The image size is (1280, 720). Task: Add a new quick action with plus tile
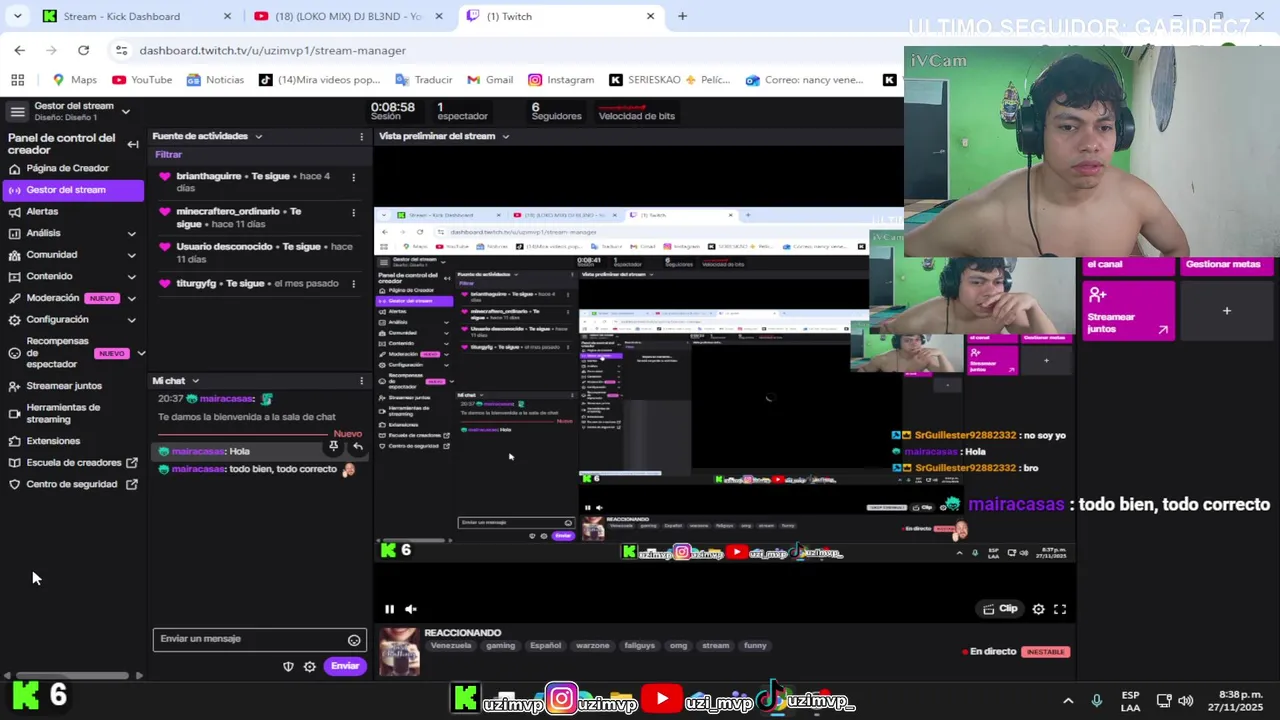coord(1227,310)
